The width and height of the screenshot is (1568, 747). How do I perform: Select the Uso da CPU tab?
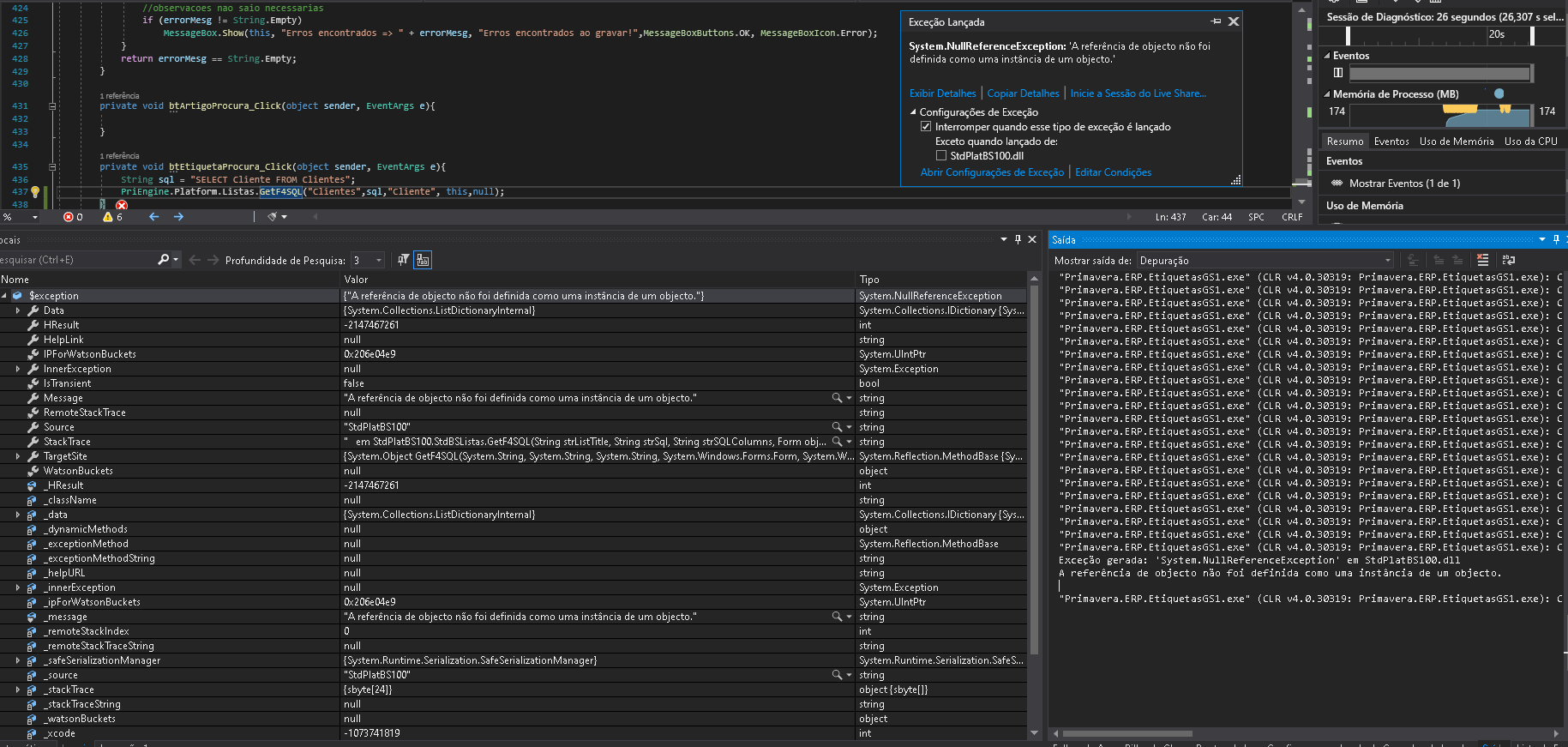pyautogui.click(x=1530, y=142)
